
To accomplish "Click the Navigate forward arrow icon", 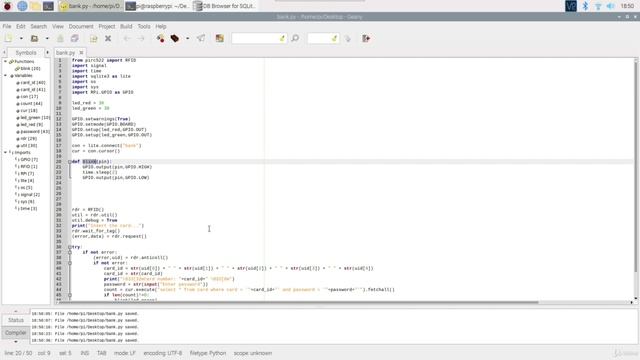I will [141, 38].
